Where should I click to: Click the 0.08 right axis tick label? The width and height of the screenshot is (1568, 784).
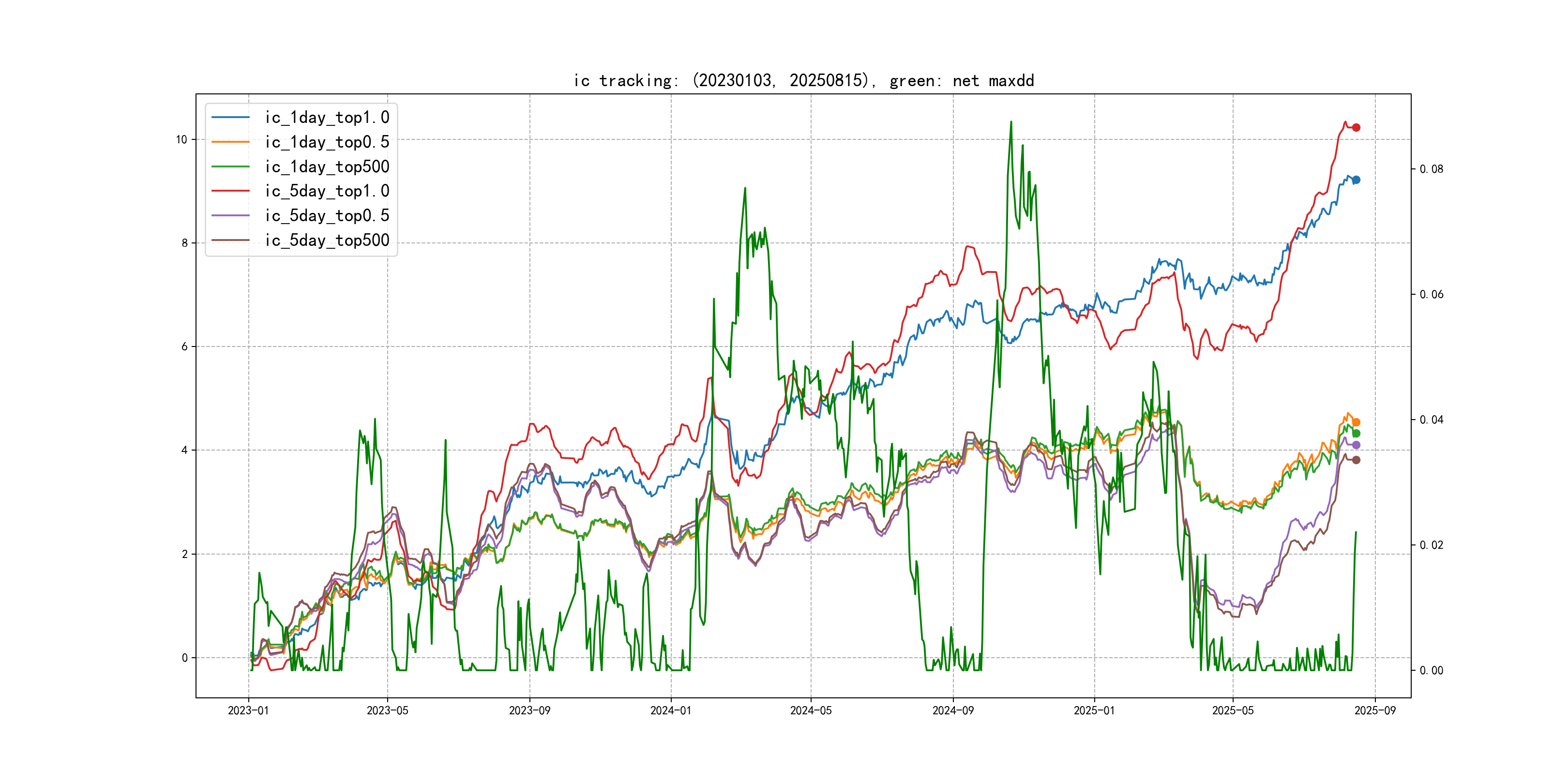pos(1431,169)
